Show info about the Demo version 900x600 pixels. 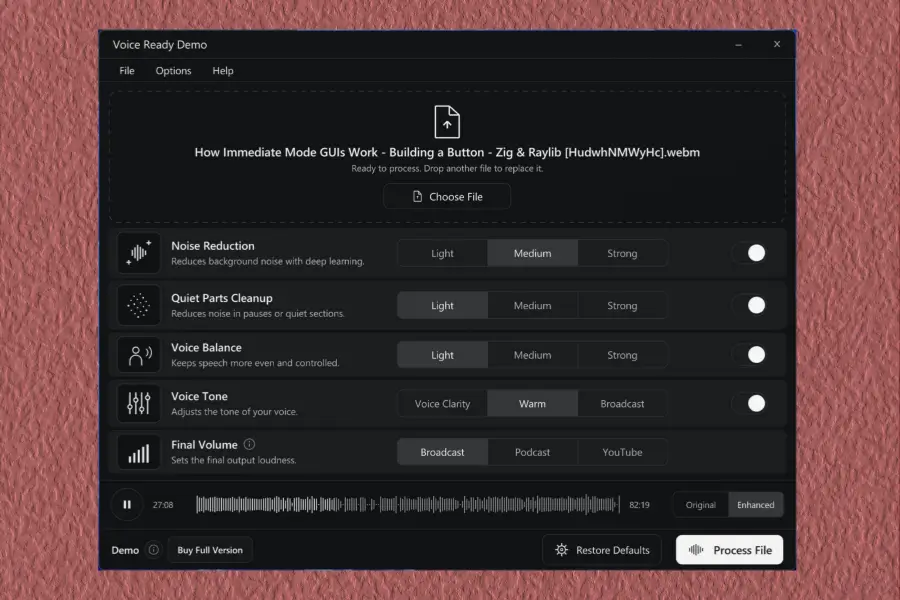tap(153, 549)
